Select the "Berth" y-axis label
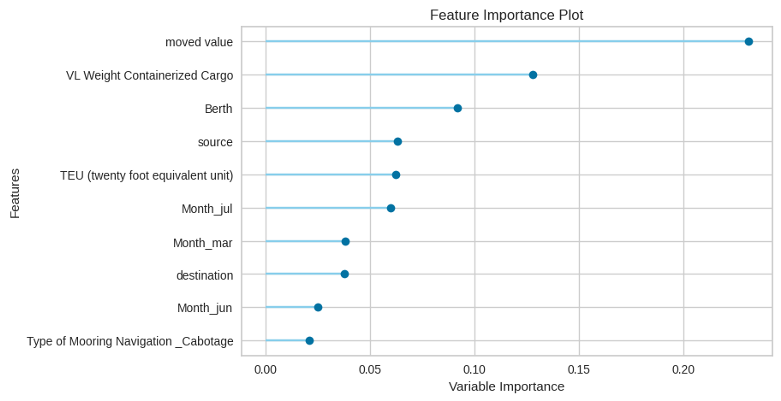This screenshot has height=401, width=781. click(216, 108)
